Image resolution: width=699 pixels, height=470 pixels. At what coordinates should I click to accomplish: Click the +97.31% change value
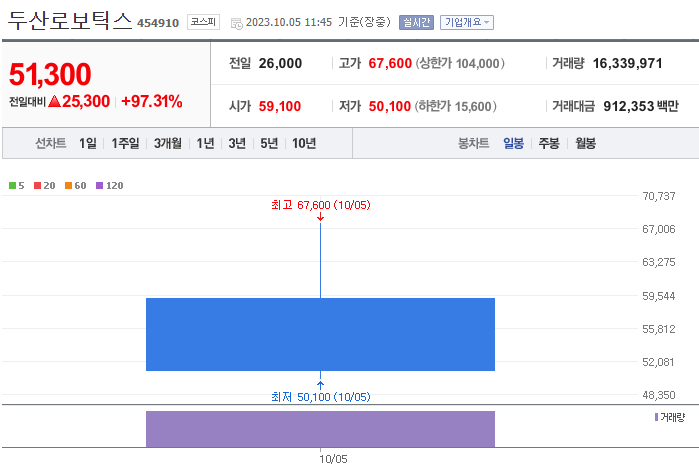click(152, 101)
